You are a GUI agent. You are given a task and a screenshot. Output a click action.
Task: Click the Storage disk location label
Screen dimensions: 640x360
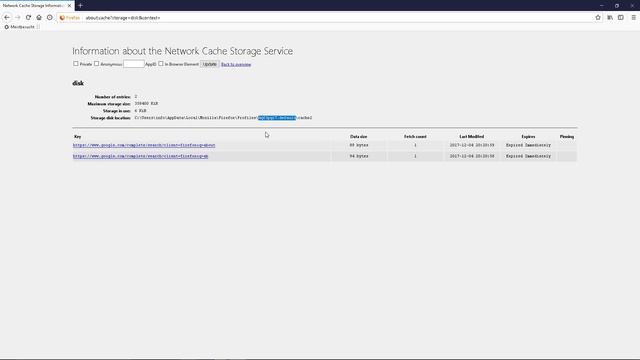coord(111,118)
